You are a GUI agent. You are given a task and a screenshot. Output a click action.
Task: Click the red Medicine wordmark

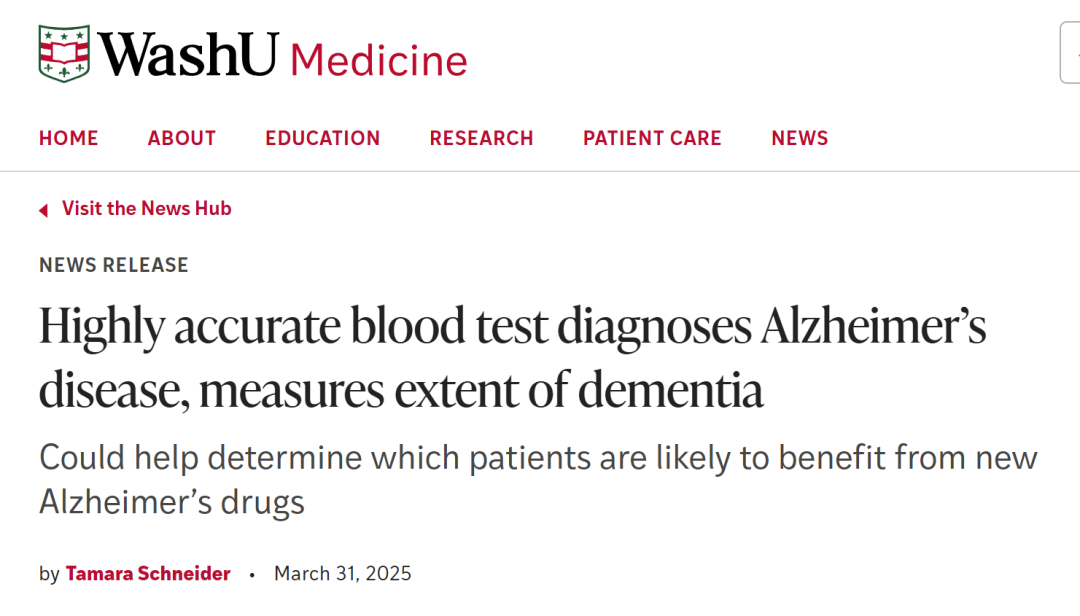pyautogui.click(x=379, y=60)
